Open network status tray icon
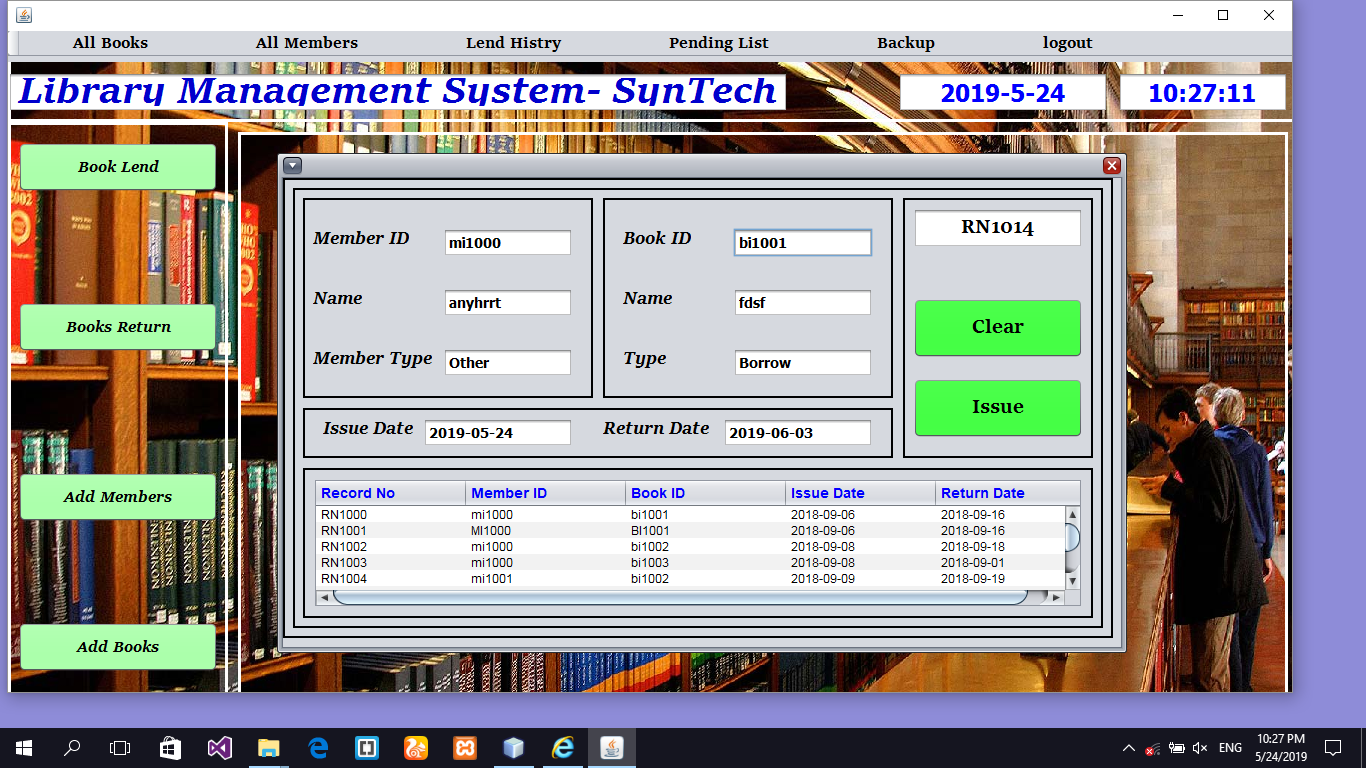 pyautogui.click(x=1153, y=748)
